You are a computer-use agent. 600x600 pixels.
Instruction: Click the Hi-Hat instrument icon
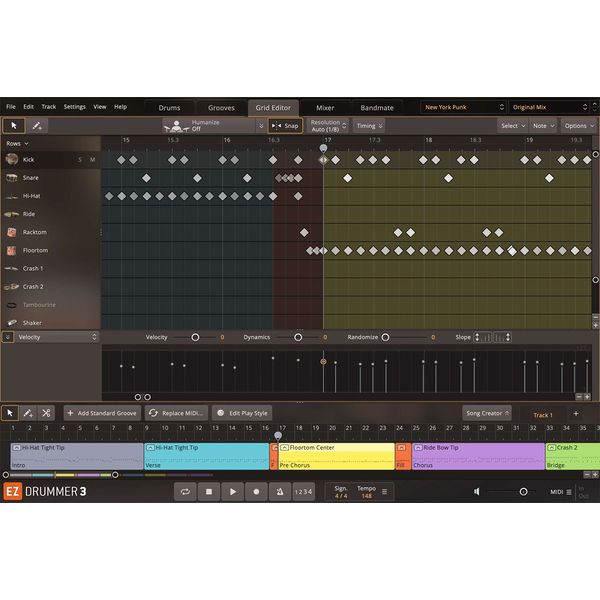click(x=12, y=196)
